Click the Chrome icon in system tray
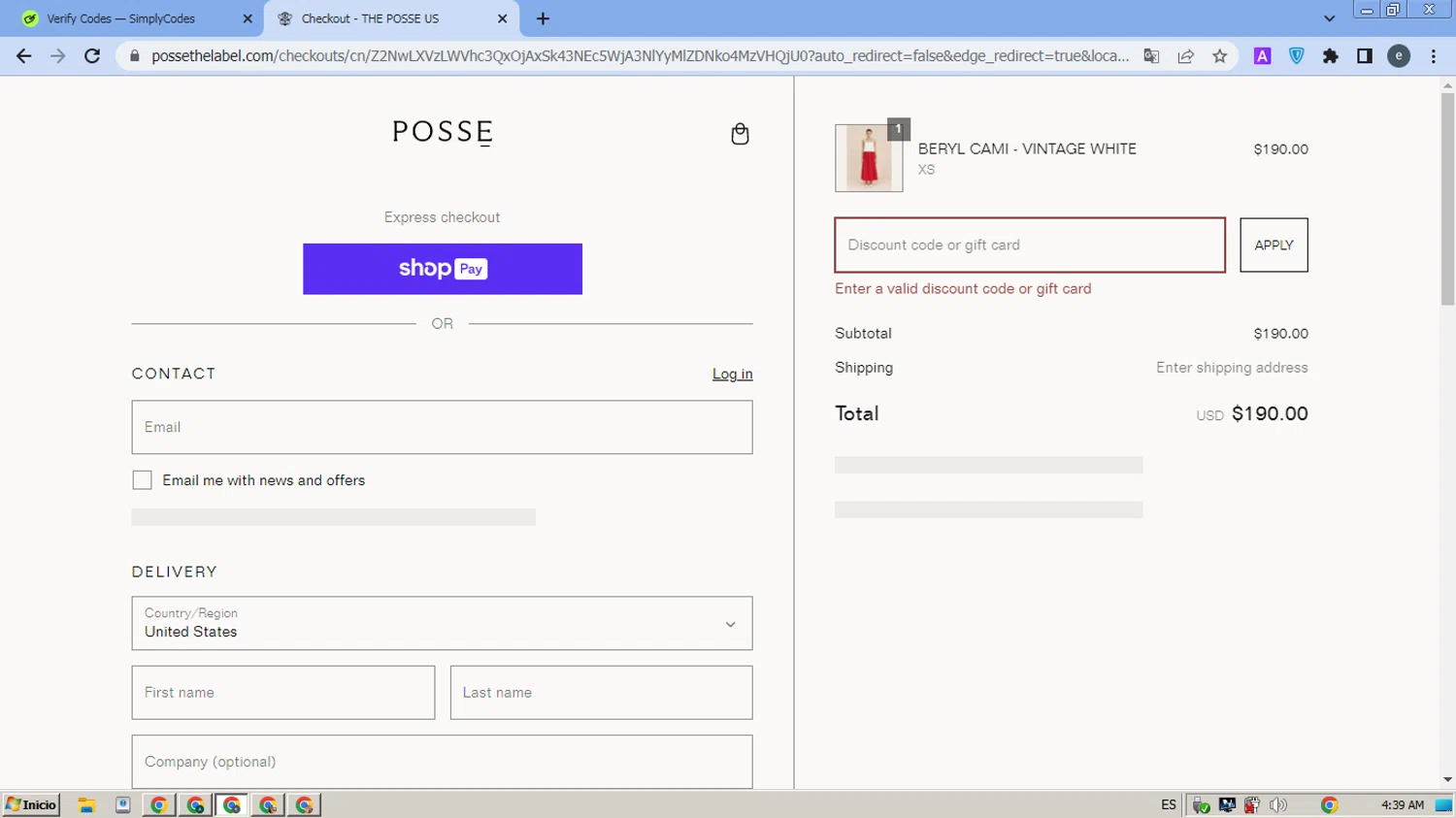This screenshot has width=1456, height=818. tap(1329, 804)
